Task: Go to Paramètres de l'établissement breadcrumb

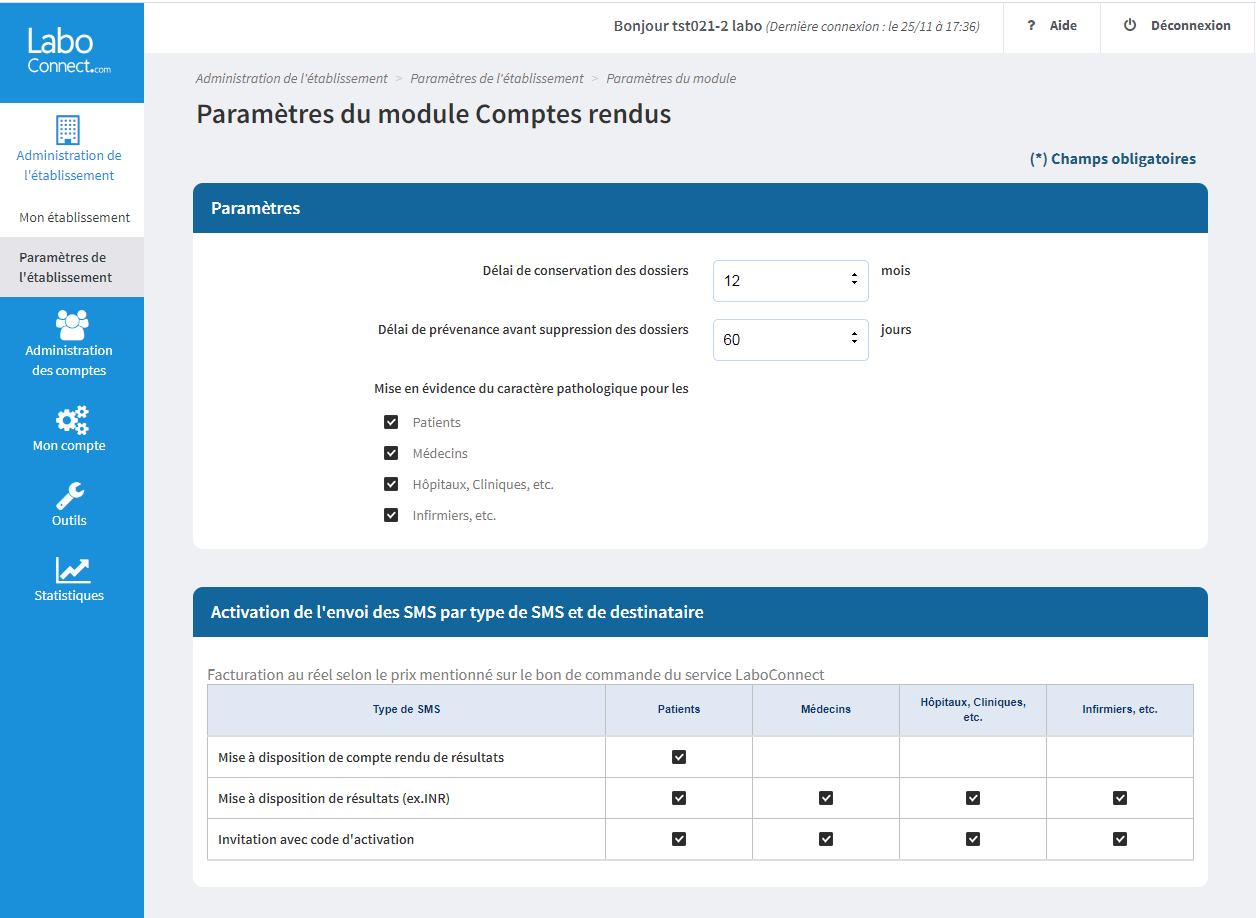Action: tap(497, 78)
